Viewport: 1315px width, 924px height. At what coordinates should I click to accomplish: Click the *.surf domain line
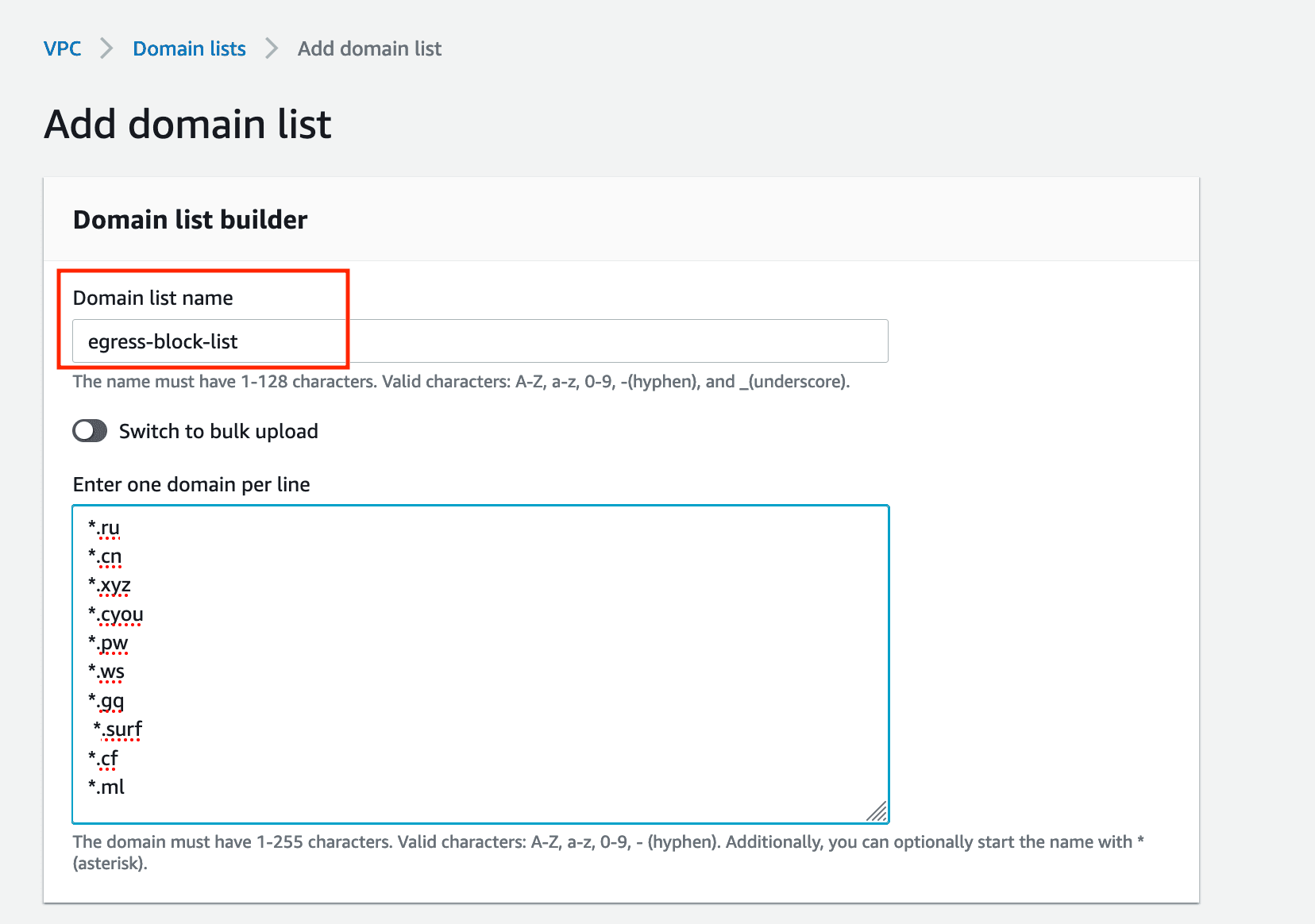[118, 729]
